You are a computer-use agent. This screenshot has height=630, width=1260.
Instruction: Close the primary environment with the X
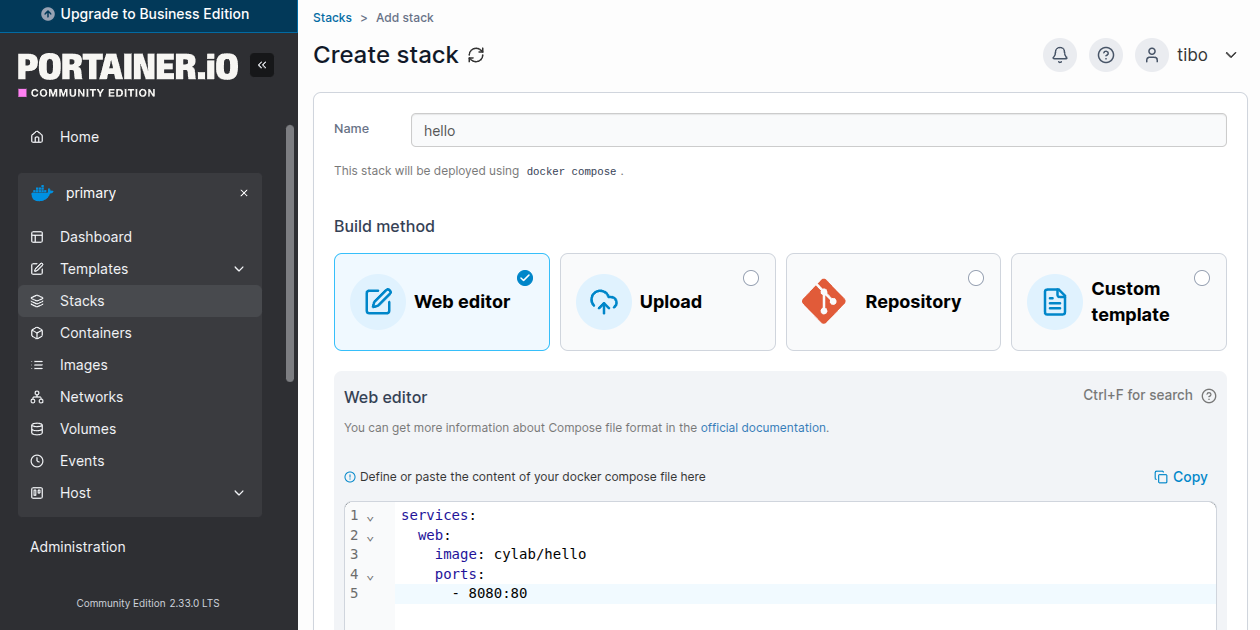pyautogui.click(x=244, y=193)
